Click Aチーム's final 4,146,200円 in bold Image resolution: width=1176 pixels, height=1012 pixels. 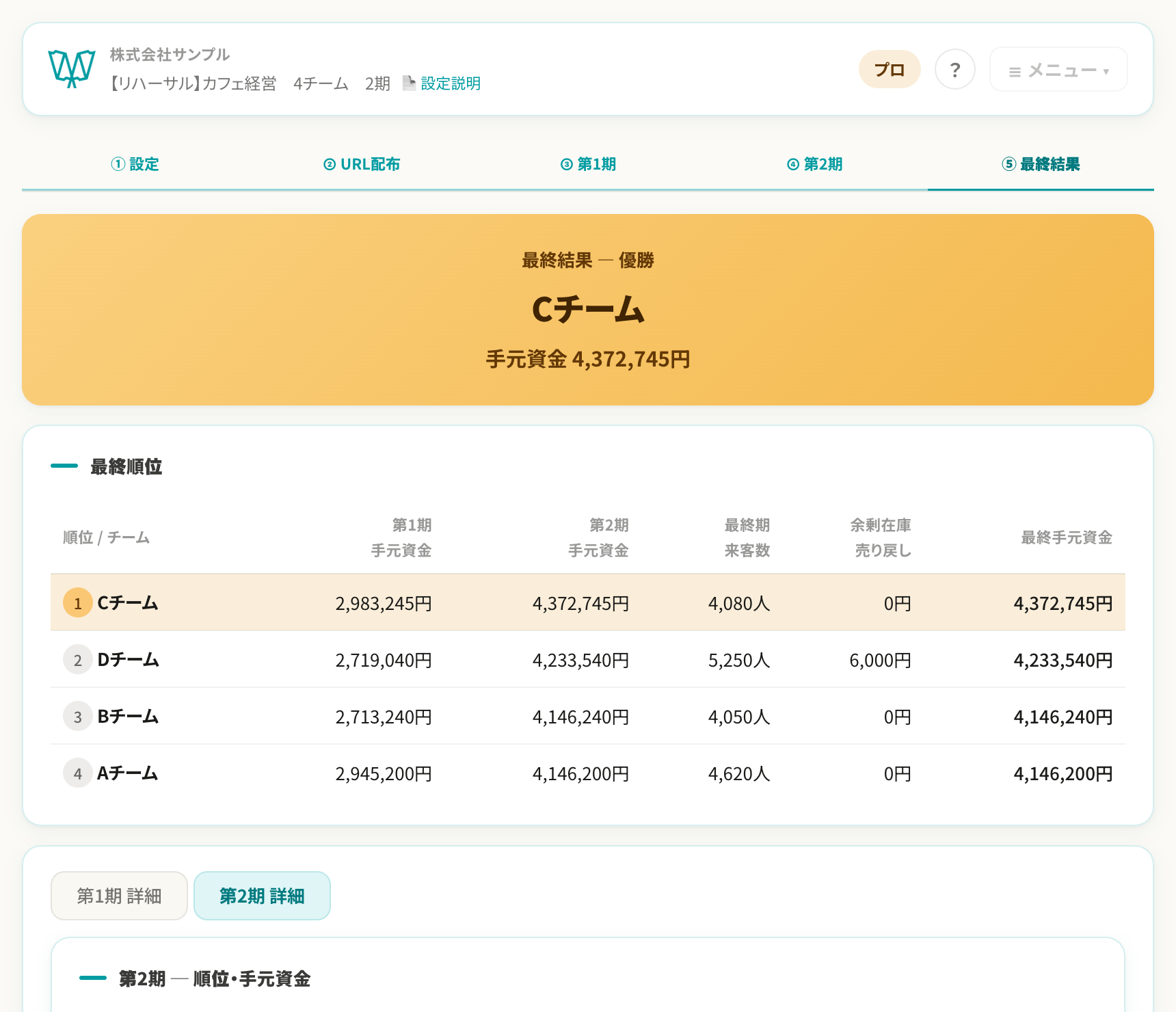(1063, 774)
